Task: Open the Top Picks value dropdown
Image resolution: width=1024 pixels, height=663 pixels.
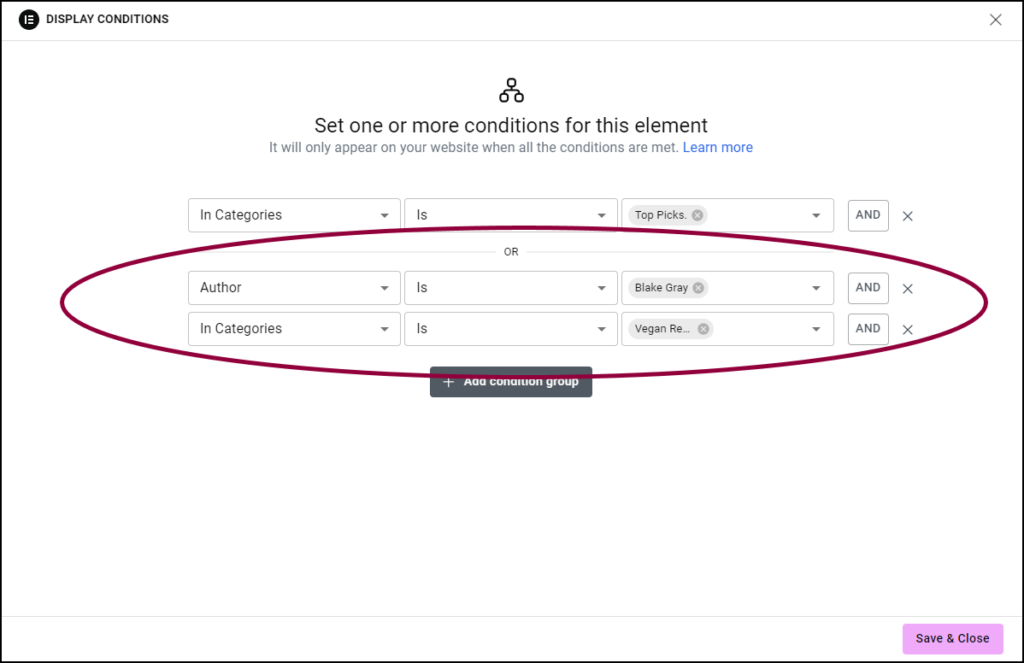Action: click(816, 215)
